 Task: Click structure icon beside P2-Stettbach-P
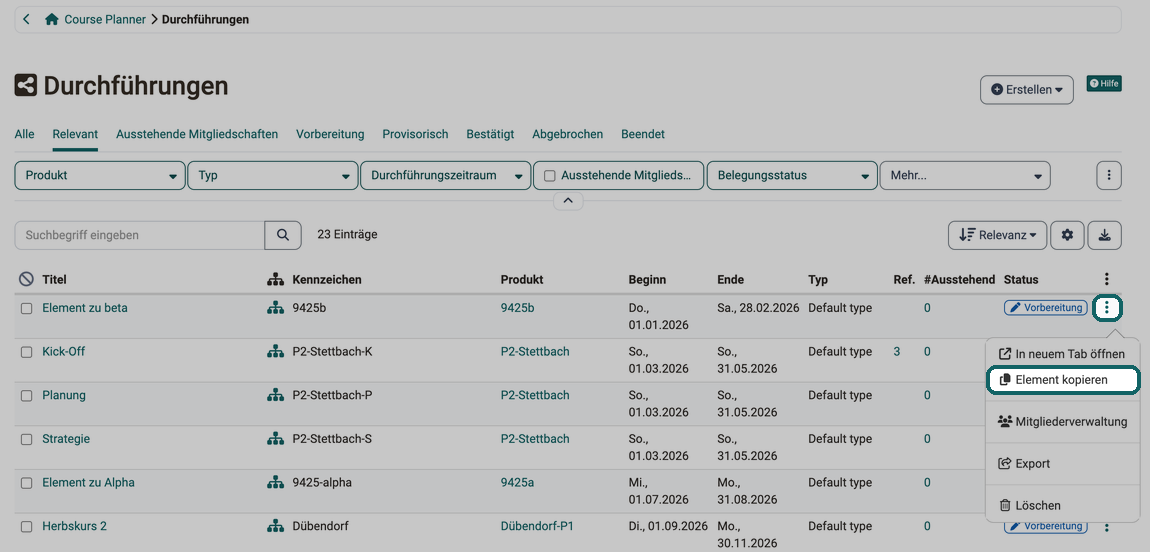pyautogui.click(x=275, y=396)
